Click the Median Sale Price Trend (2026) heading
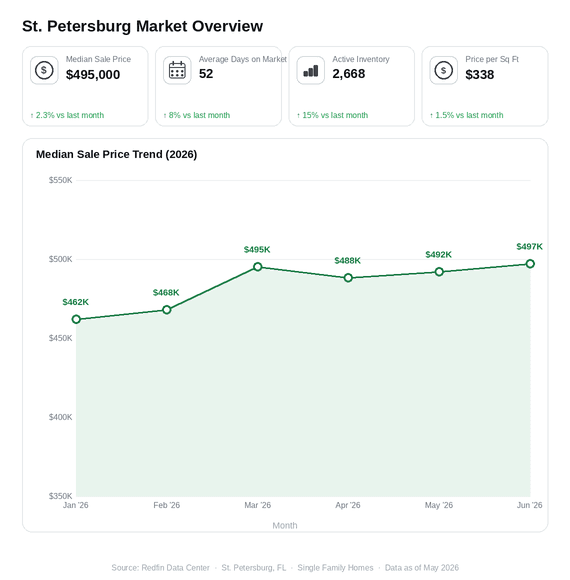This screenshot has height=580, width=570. tap(117, 154)
